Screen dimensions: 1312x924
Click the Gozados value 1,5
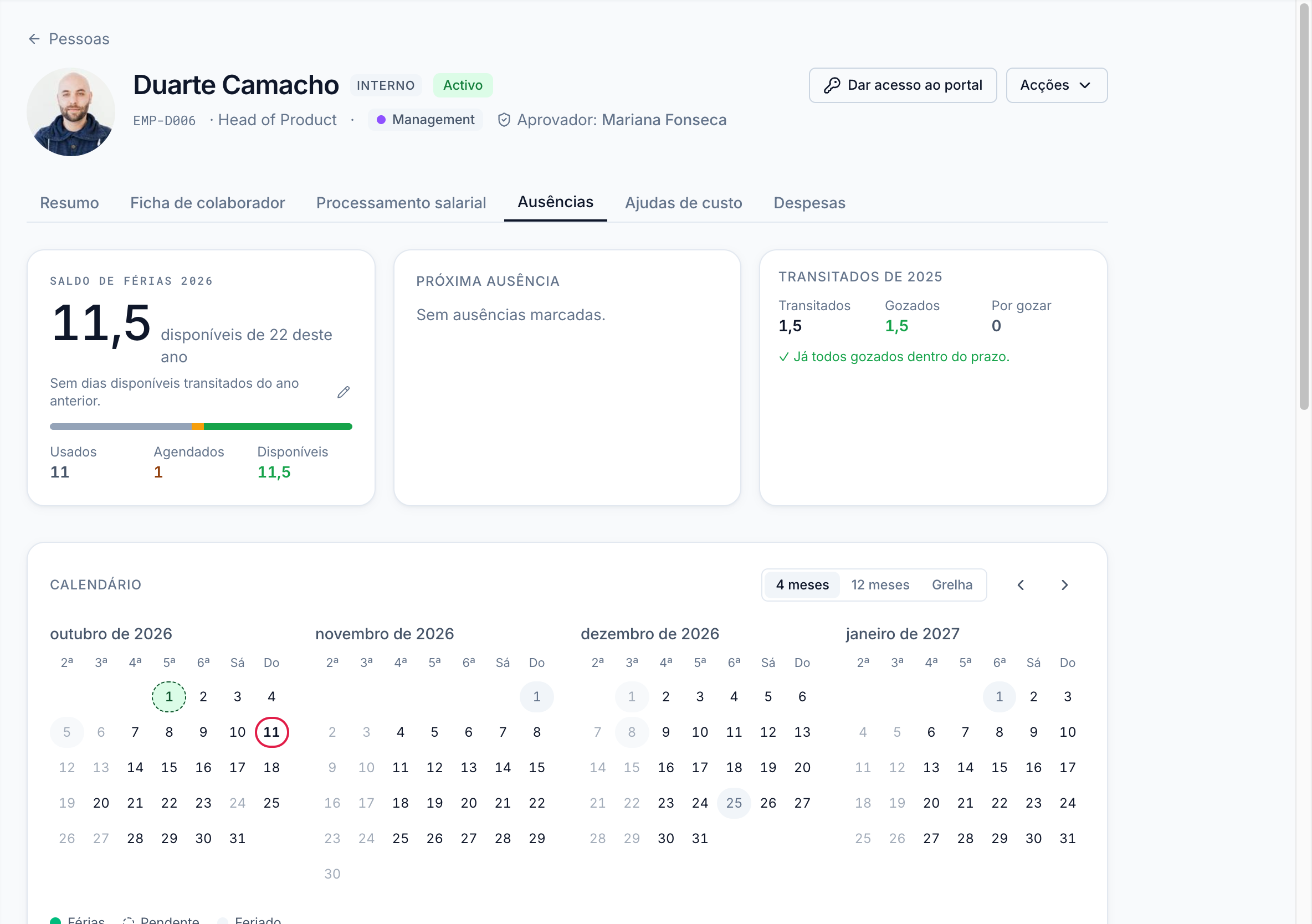(x=896, y=326)
